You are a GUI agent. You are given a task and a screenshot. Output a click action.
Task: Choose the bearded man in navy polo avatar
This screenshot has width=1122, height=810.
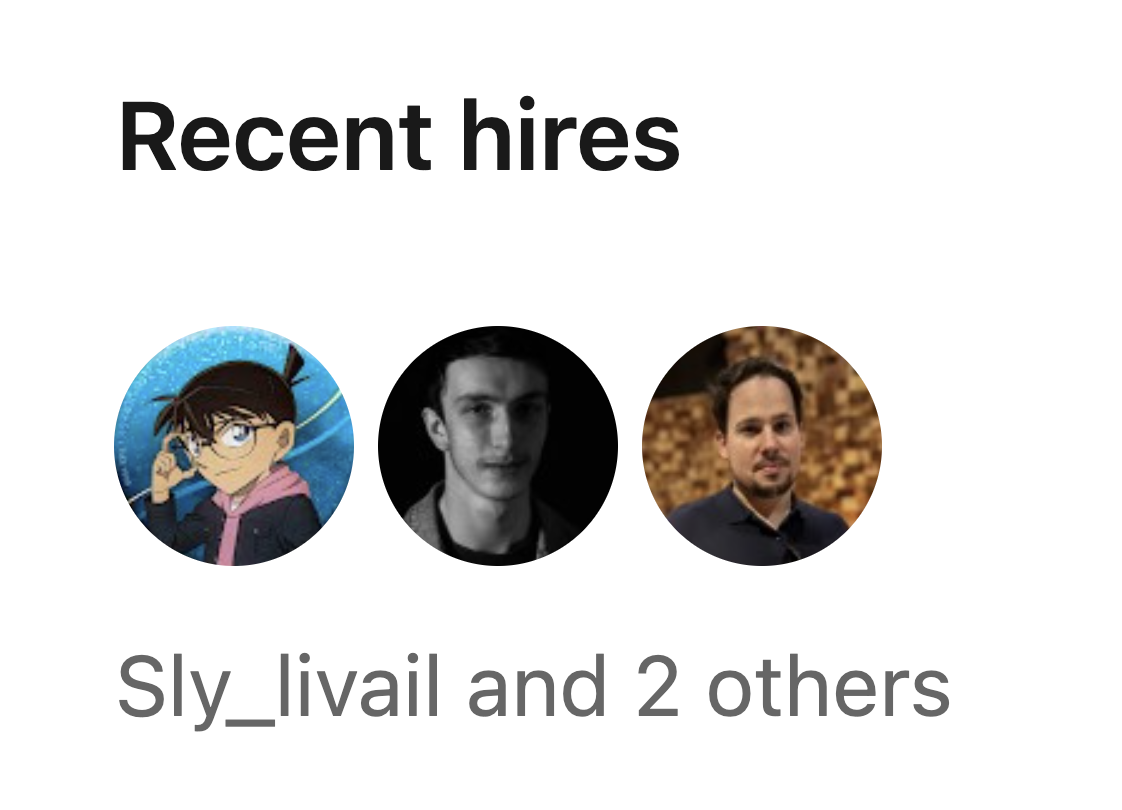coord(762,446)
